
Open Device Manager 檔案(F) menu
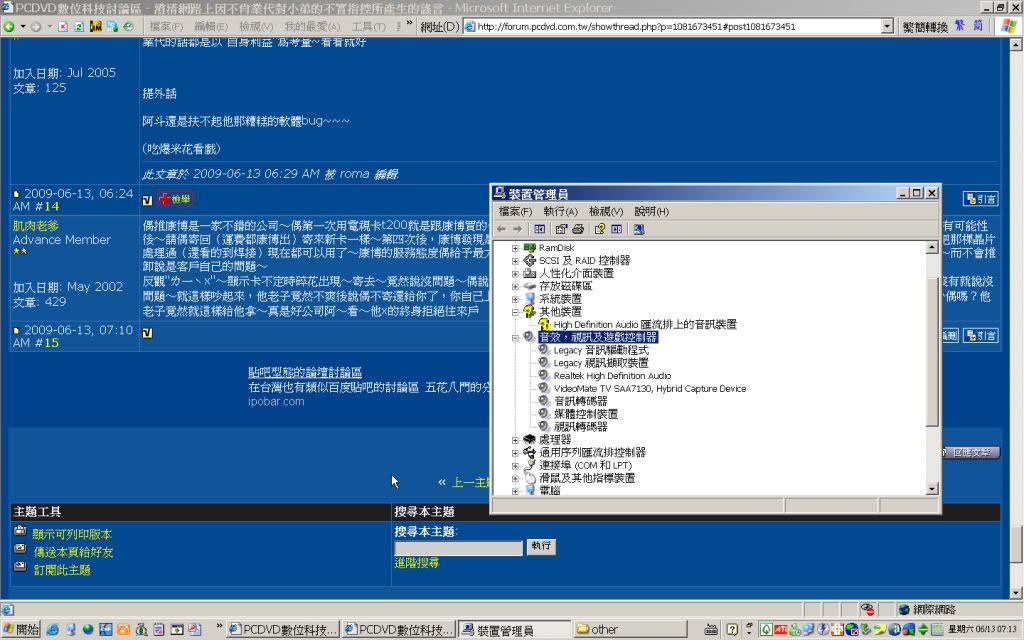515,212
